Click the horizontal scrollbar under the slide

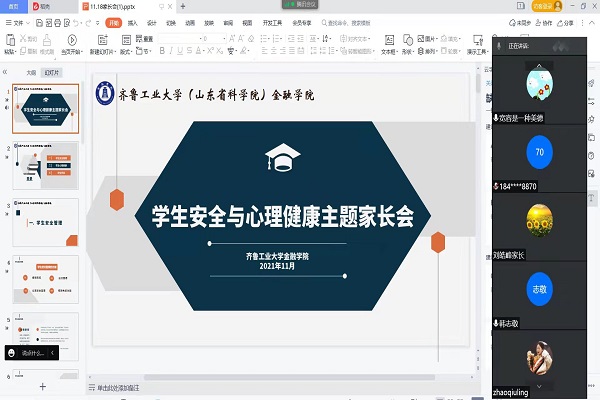coord(289,377)
